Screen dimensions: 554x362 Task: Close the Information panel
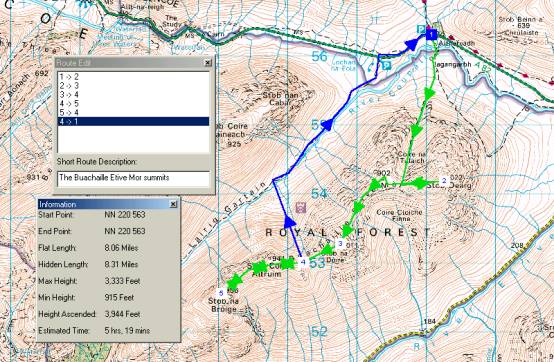[173, 204]
